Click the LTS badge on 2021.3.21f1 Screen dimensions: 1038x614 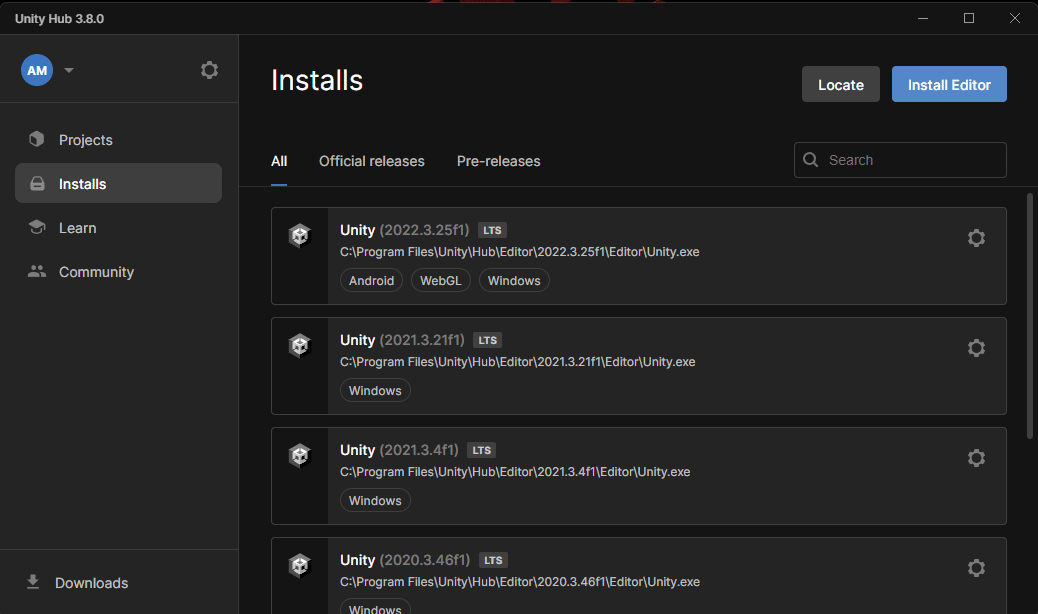488,340
